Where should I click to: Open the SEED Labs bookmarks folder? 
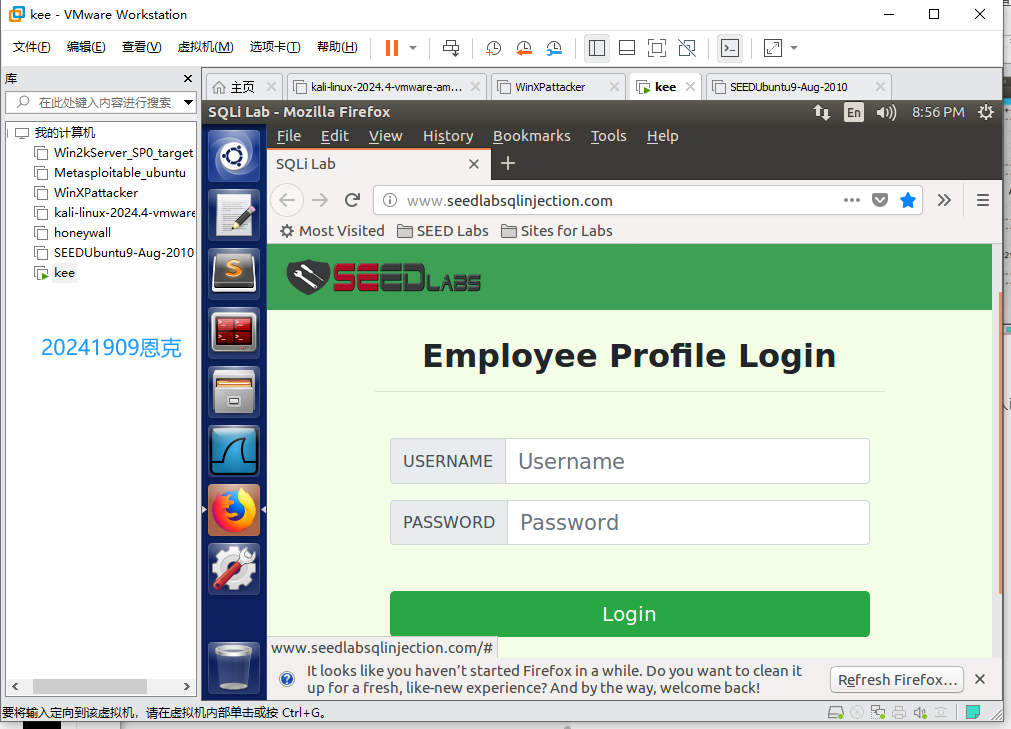(443, 231)
